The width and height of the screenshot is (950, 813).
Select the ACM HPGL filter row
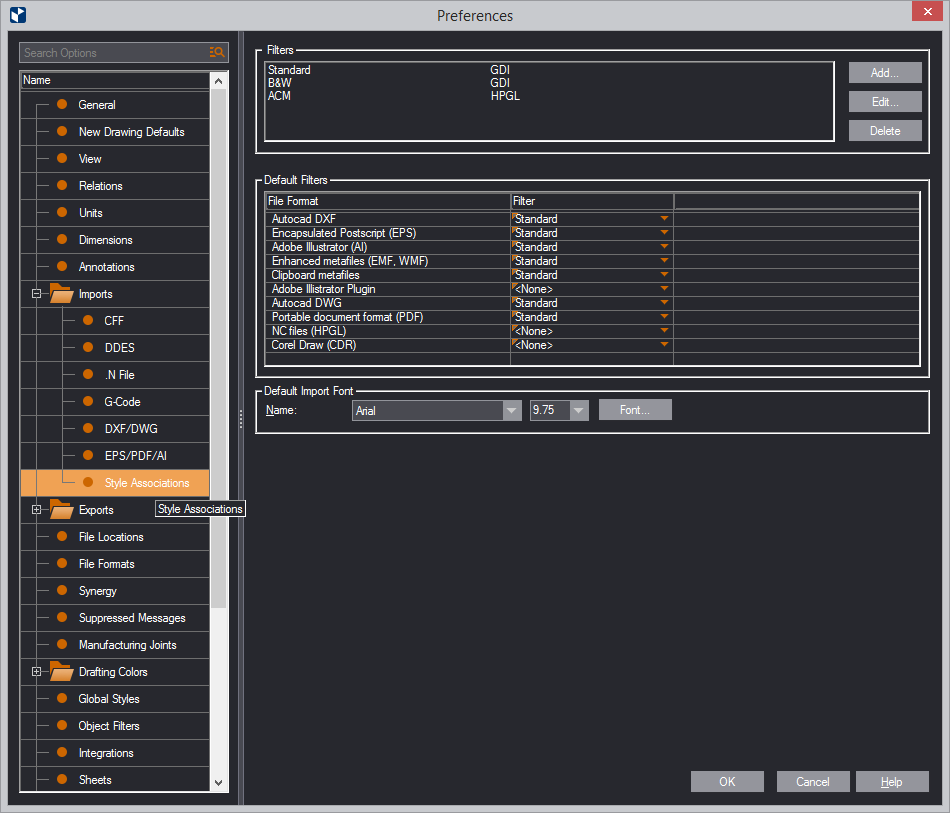(549, 96)
